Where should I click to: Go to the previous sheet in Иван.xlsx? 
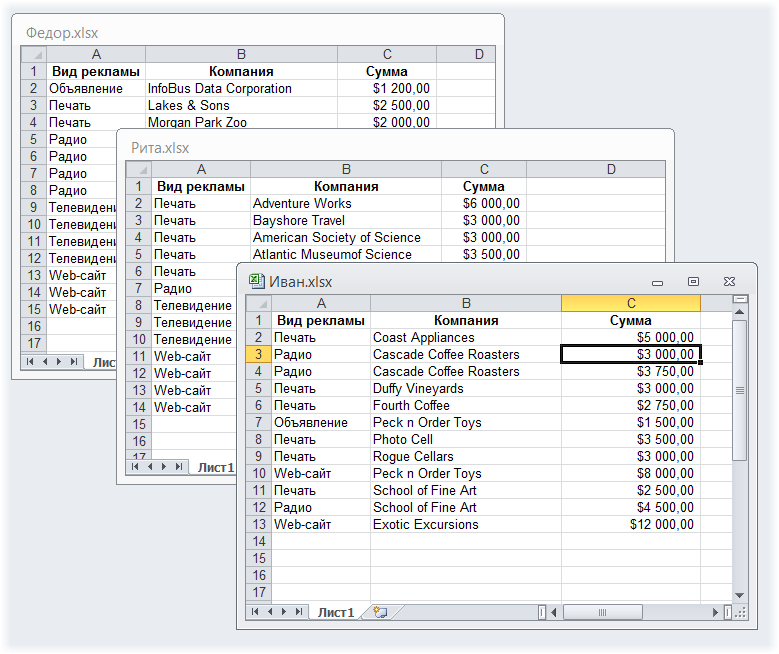(x=270, y=612)
